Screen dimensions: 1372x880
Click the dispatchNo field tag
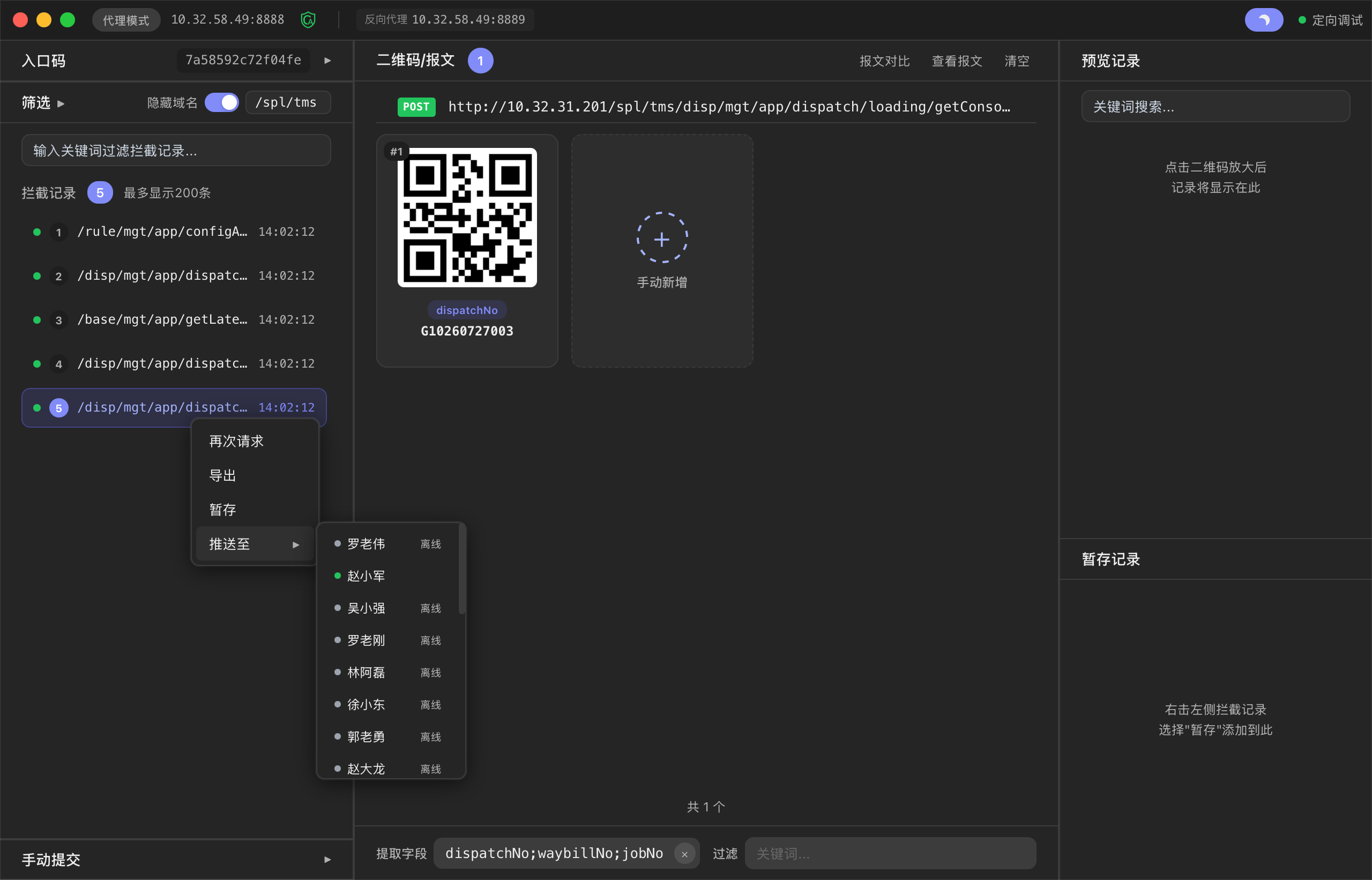click(x=467, y=310)
